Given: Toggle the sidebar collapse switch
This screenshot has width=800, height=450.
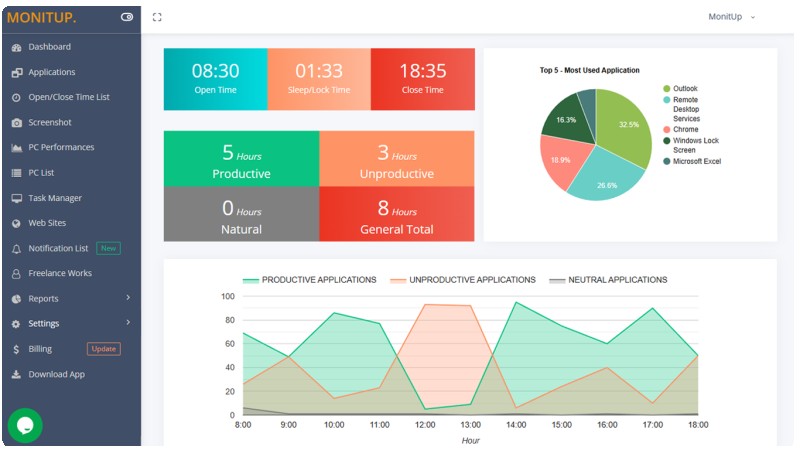Looking at the screenshot, I should point(127,17).
